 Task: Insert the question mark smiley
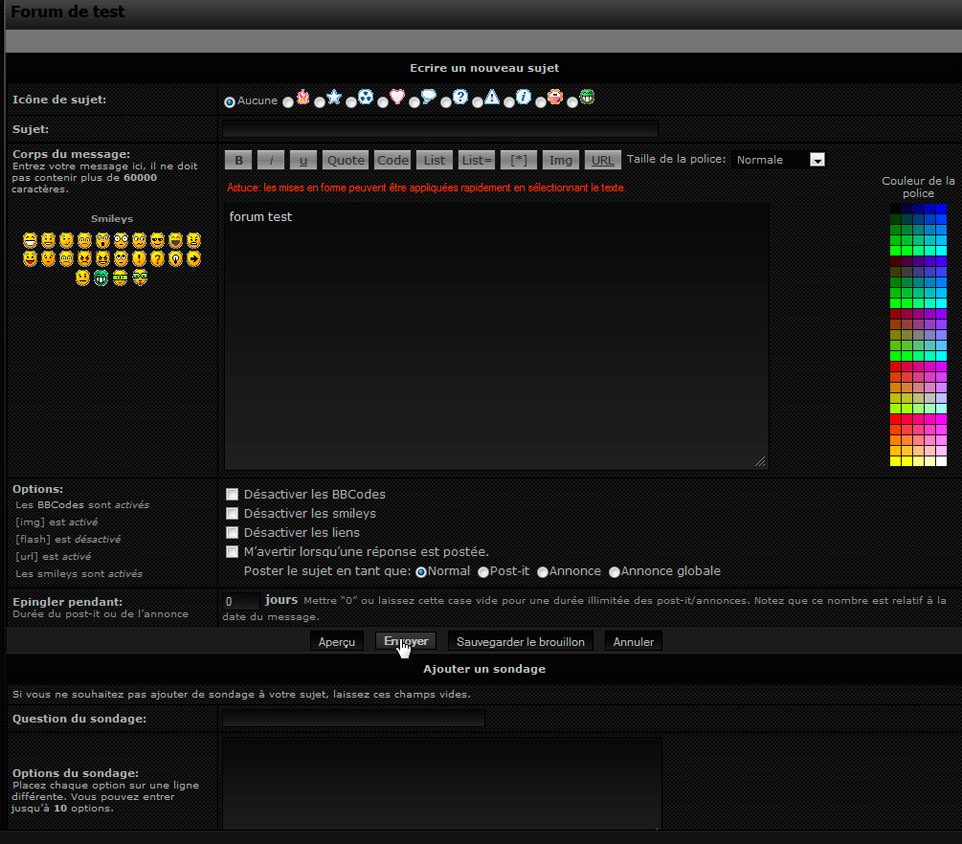157,259
